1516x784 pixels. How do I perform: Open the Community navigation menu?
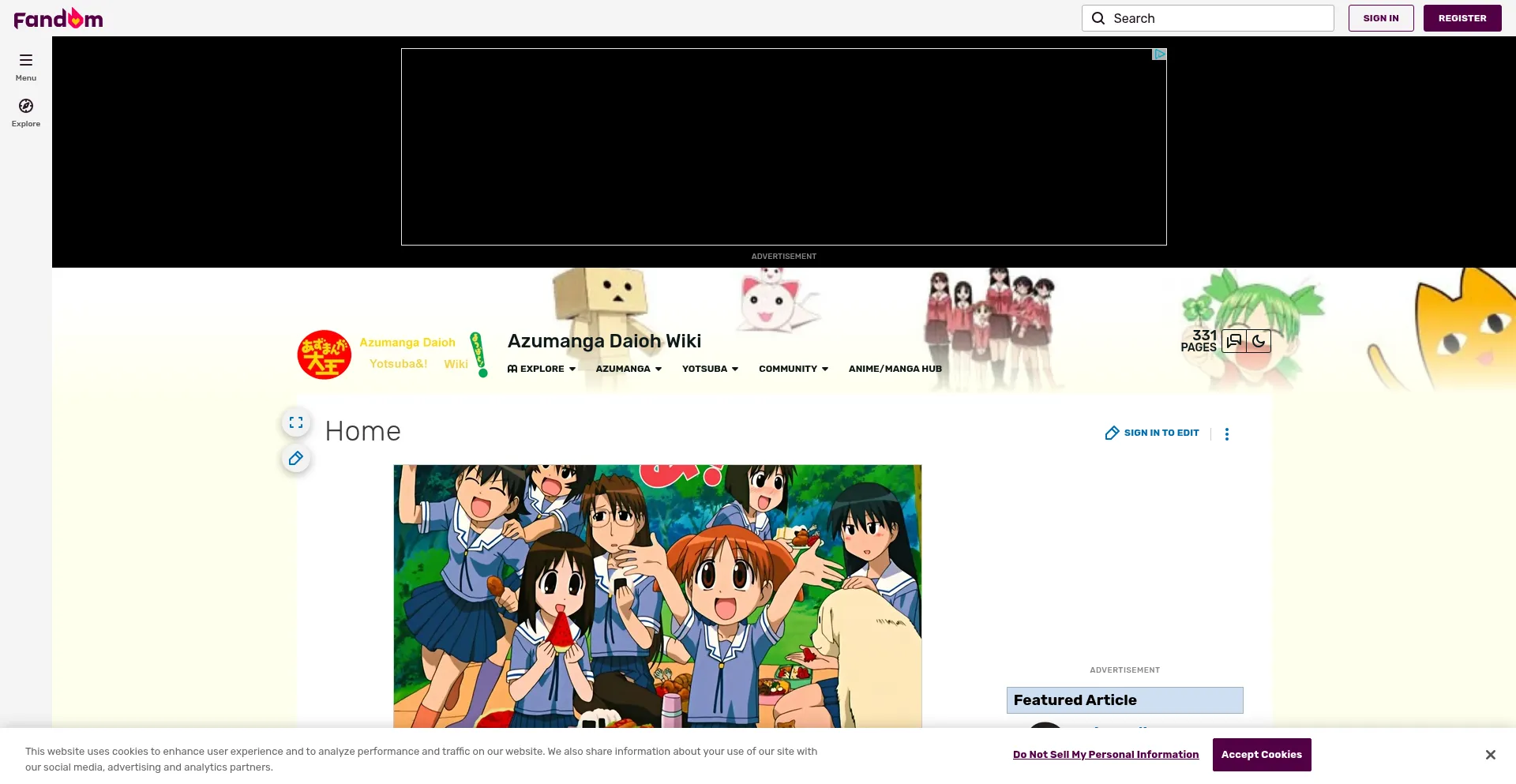click(x=793, y=369)
